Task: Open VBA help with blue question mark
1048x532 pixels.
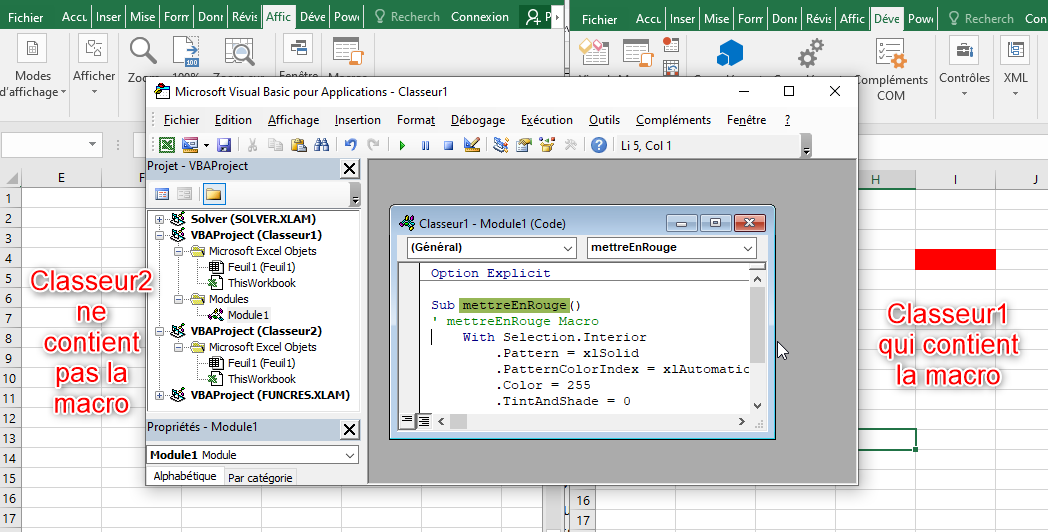Action: pos(599,145)
